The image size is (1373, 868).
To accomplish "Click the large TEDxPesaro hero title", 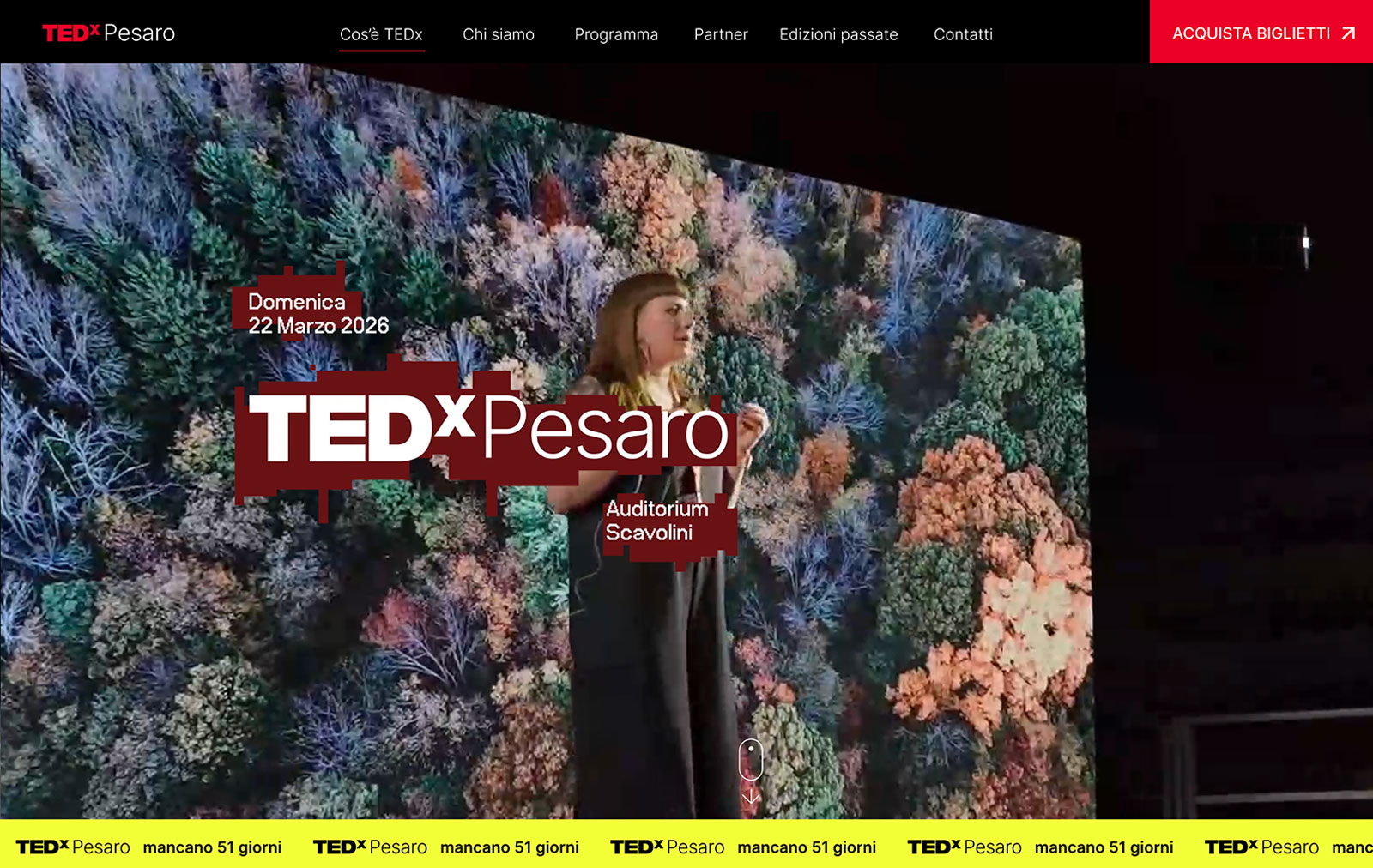I will [488, 428].
